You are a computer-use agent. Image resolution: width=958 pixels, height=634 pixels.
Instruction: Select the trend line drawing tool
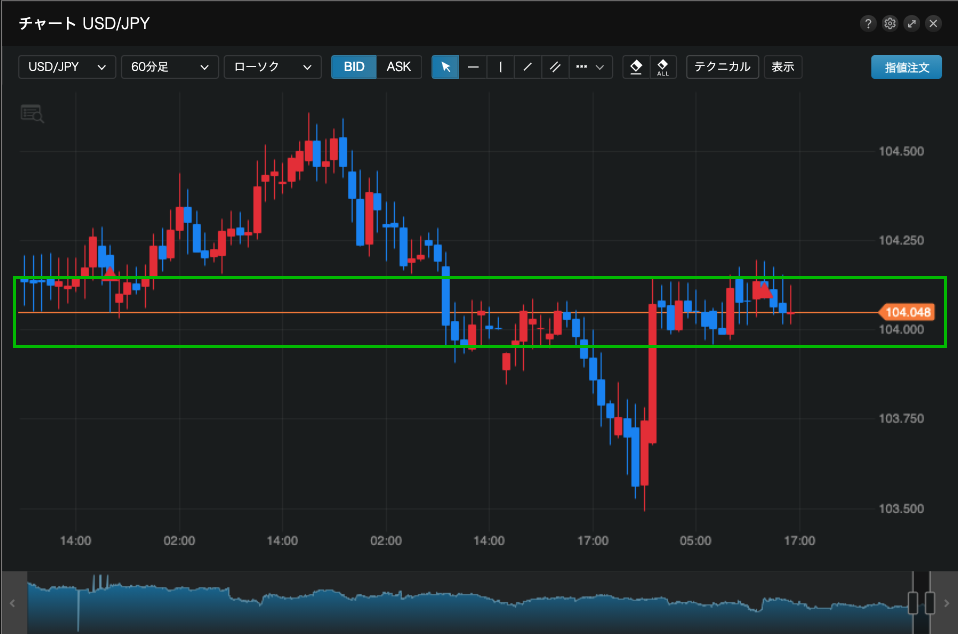527,67
